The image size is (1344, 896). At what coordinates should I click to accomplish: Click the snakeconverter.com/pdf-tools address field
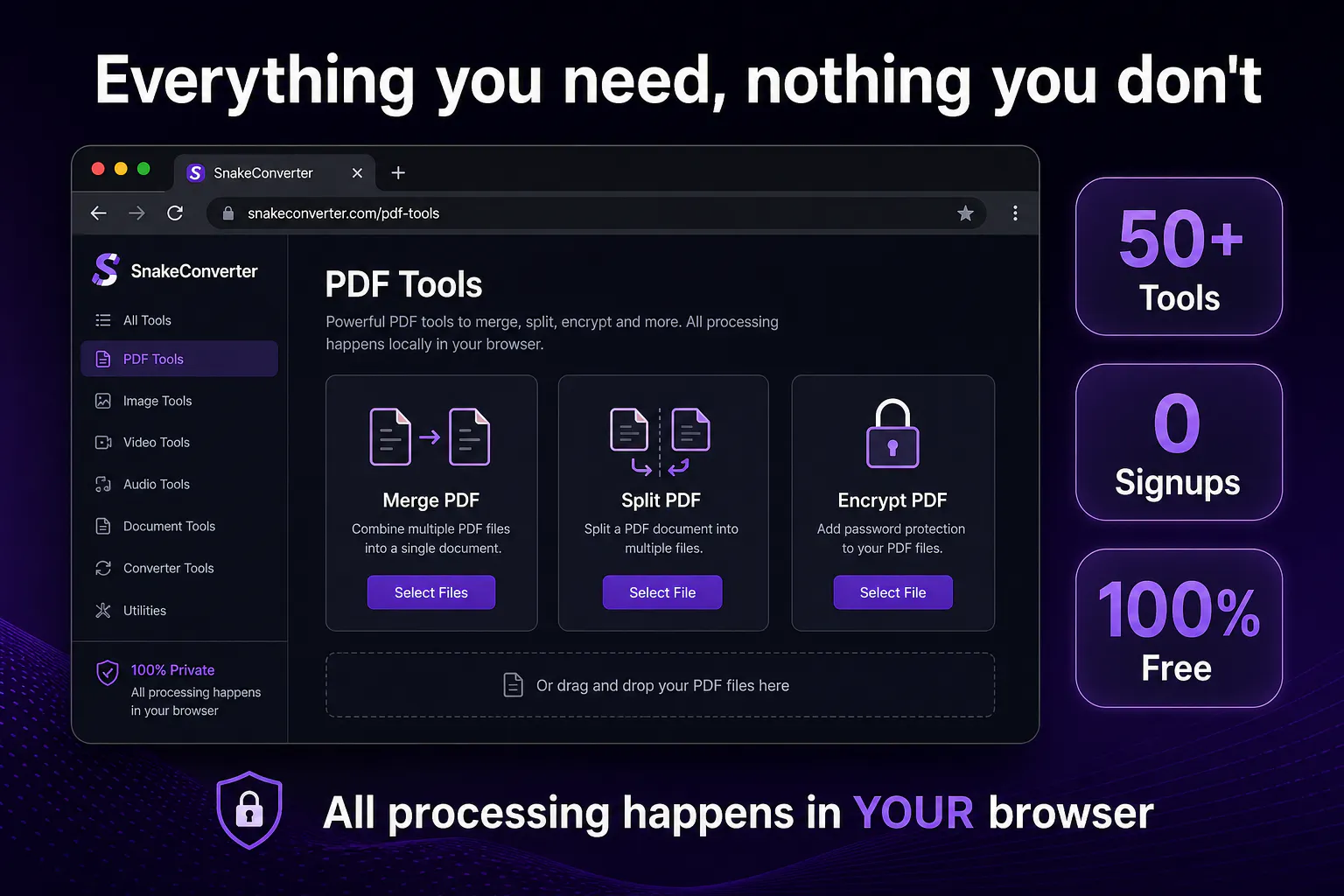597,213
